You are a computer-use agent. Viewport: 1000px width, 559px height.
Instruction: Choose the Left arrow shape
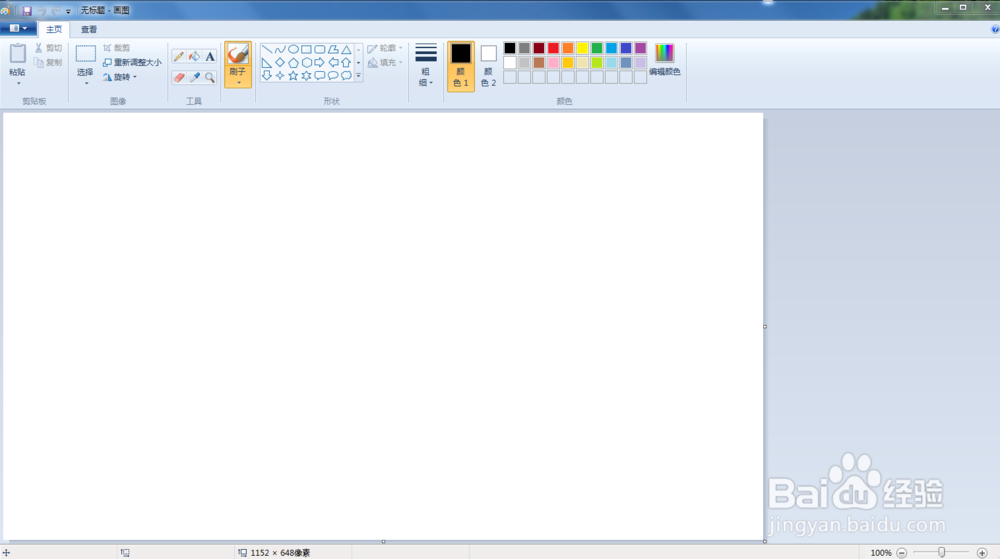click(333, 62)
